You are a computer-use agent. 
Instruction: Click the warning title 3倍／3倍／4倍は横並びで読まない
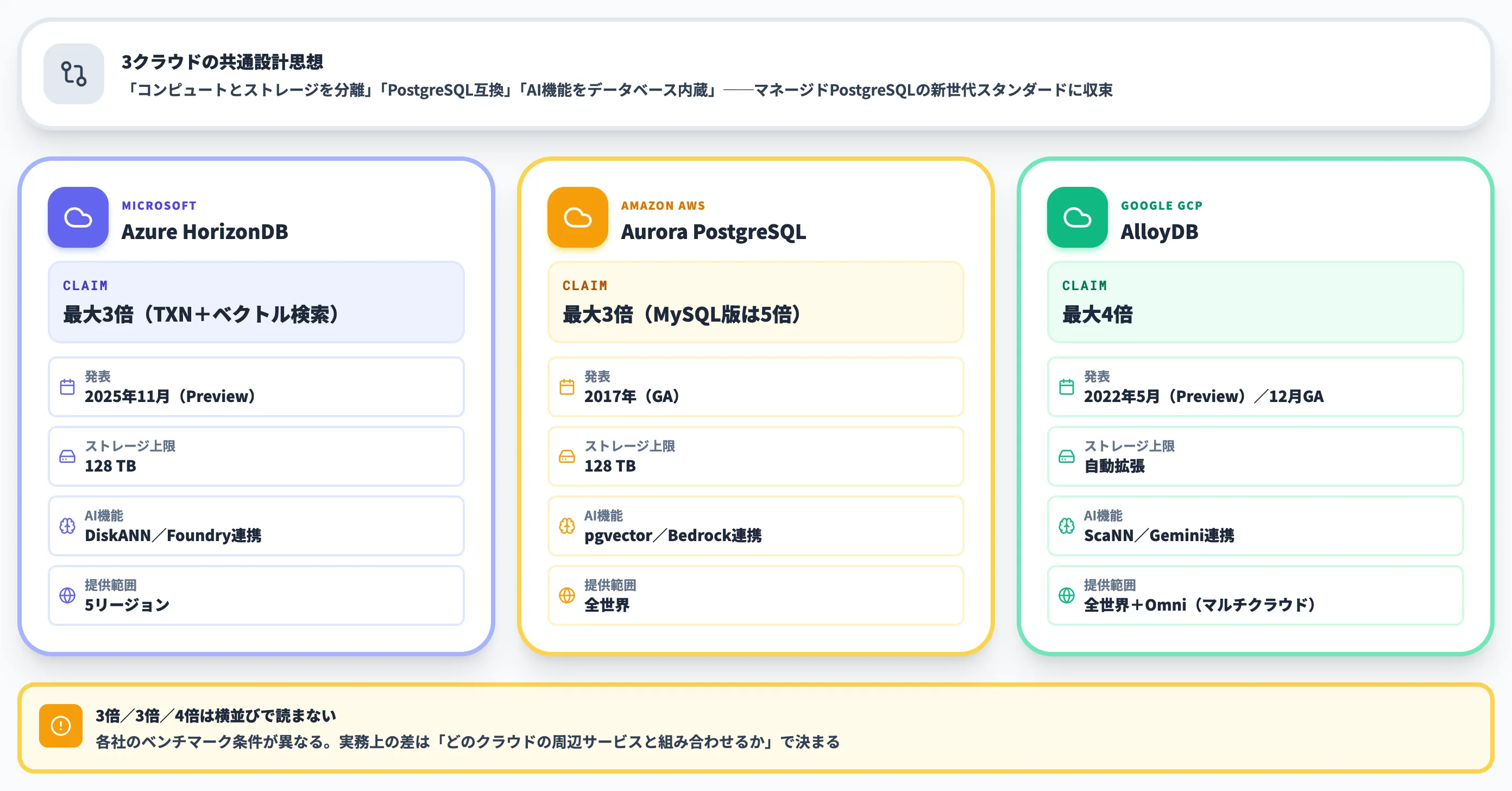click(x=216, y=715)
